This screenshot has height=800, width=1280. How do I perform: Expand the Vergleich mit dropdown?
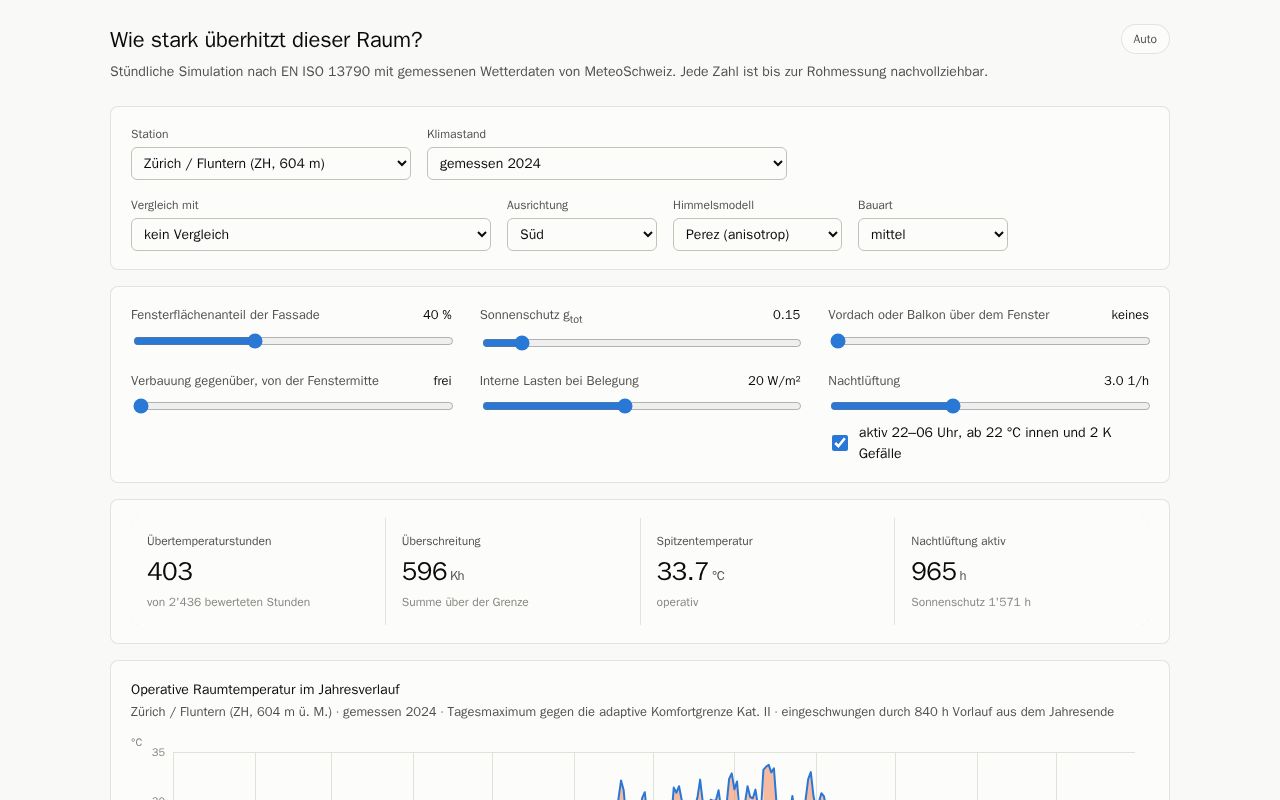click(311, 234)
